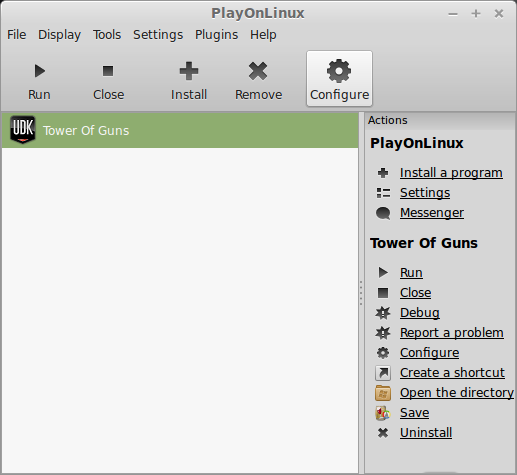
Task: Click the Run toolbar play icon
Action: point(40,71)
